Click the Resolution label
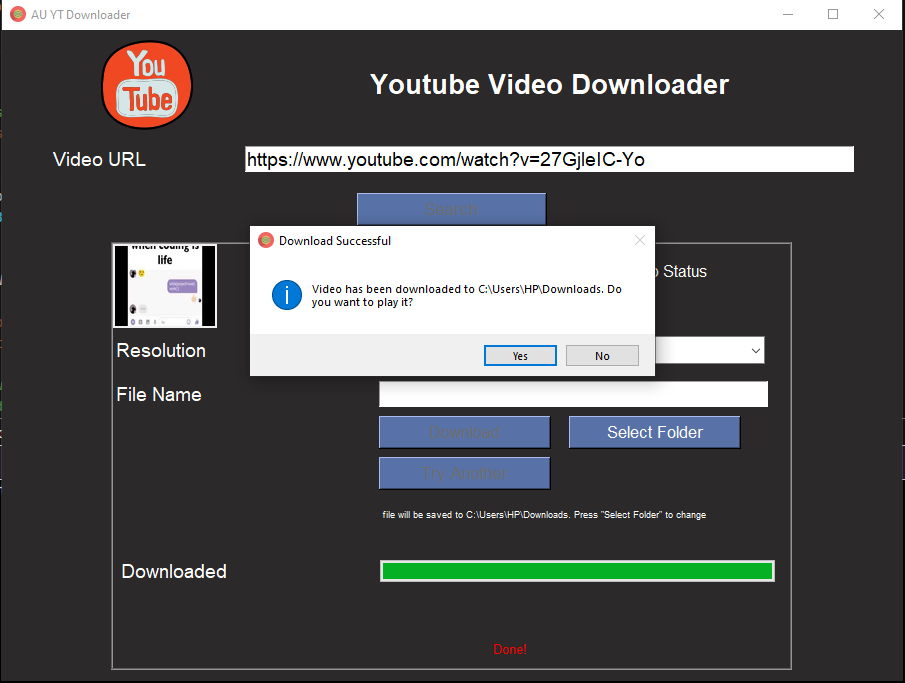The image size is (905, 683). [161, 350]
